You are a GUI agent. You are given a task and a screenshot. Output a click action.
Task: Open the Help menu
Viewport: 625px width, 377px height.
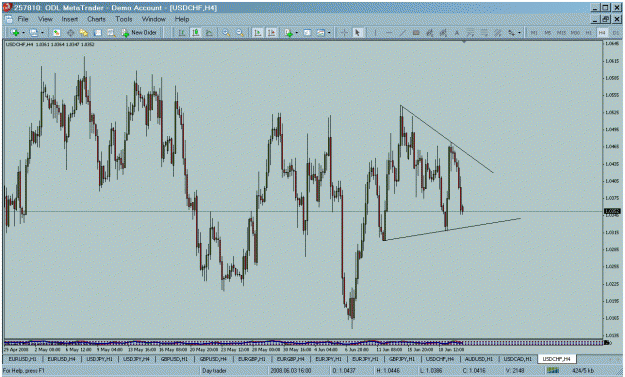(x=182, y=19)
